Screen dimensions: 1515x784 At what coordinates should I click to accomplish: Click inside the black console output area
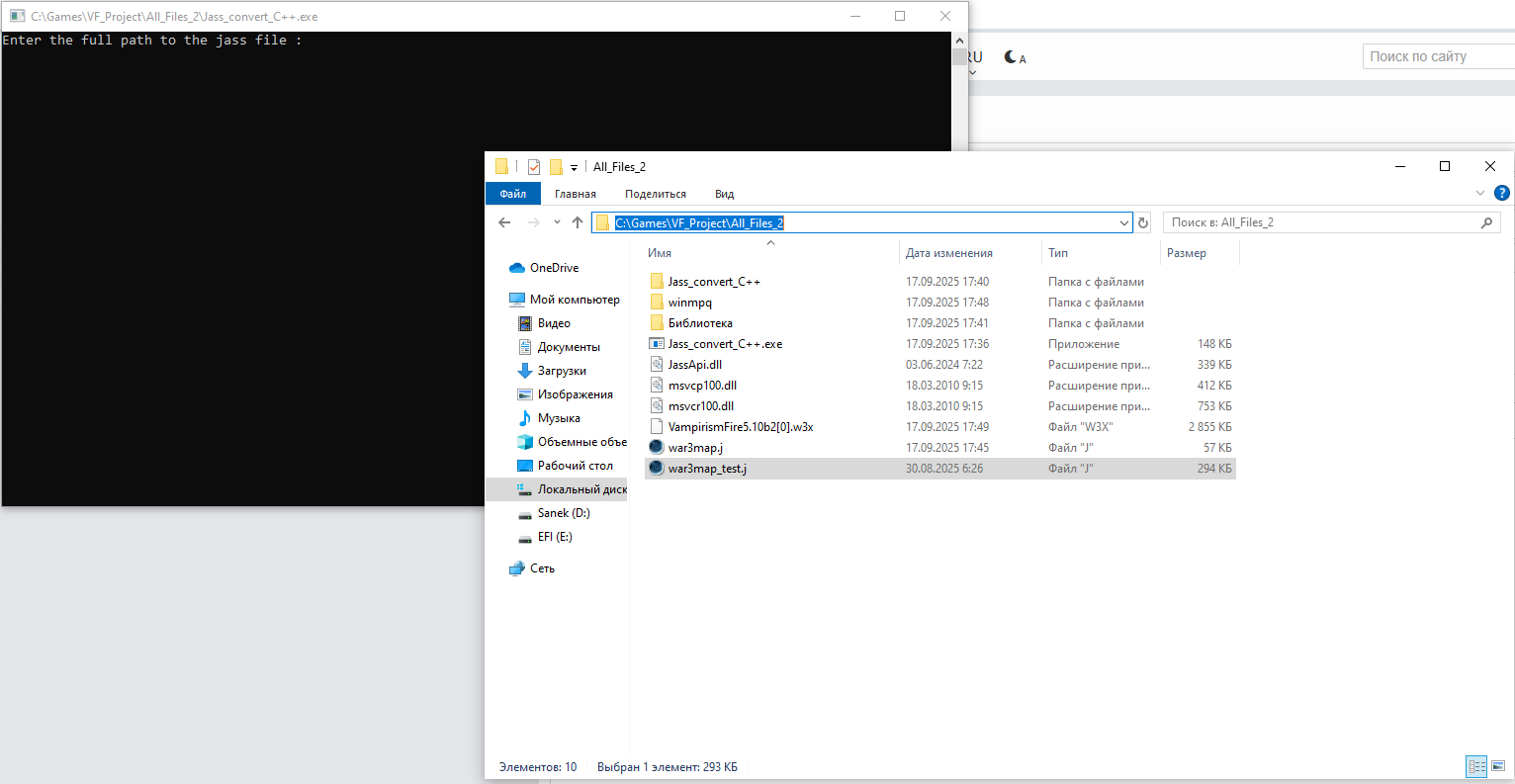click(476, 269)
